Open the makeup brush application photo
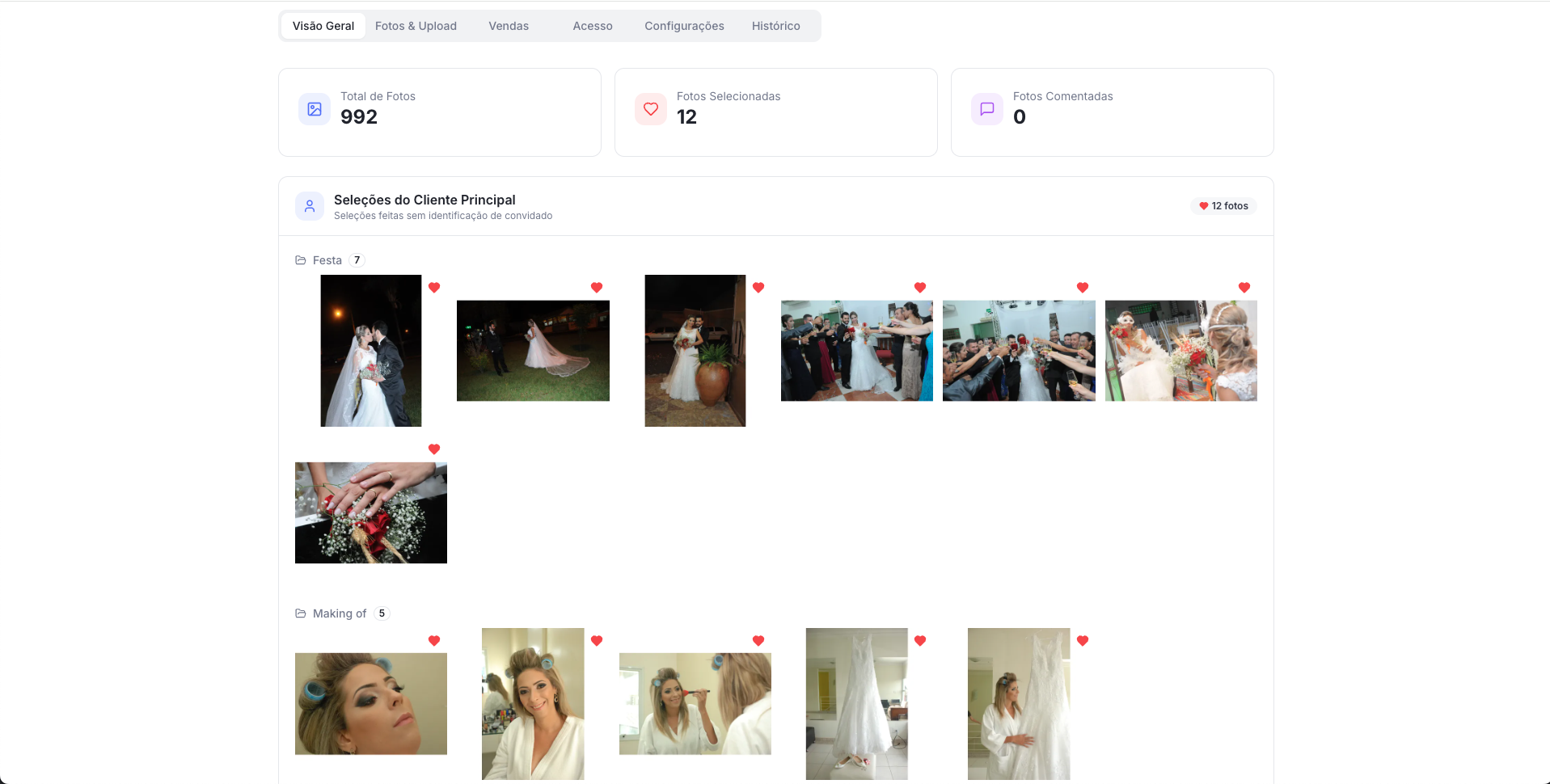Image resolution: width=1550 pixels, height=784 pixels. coord(695,704)
